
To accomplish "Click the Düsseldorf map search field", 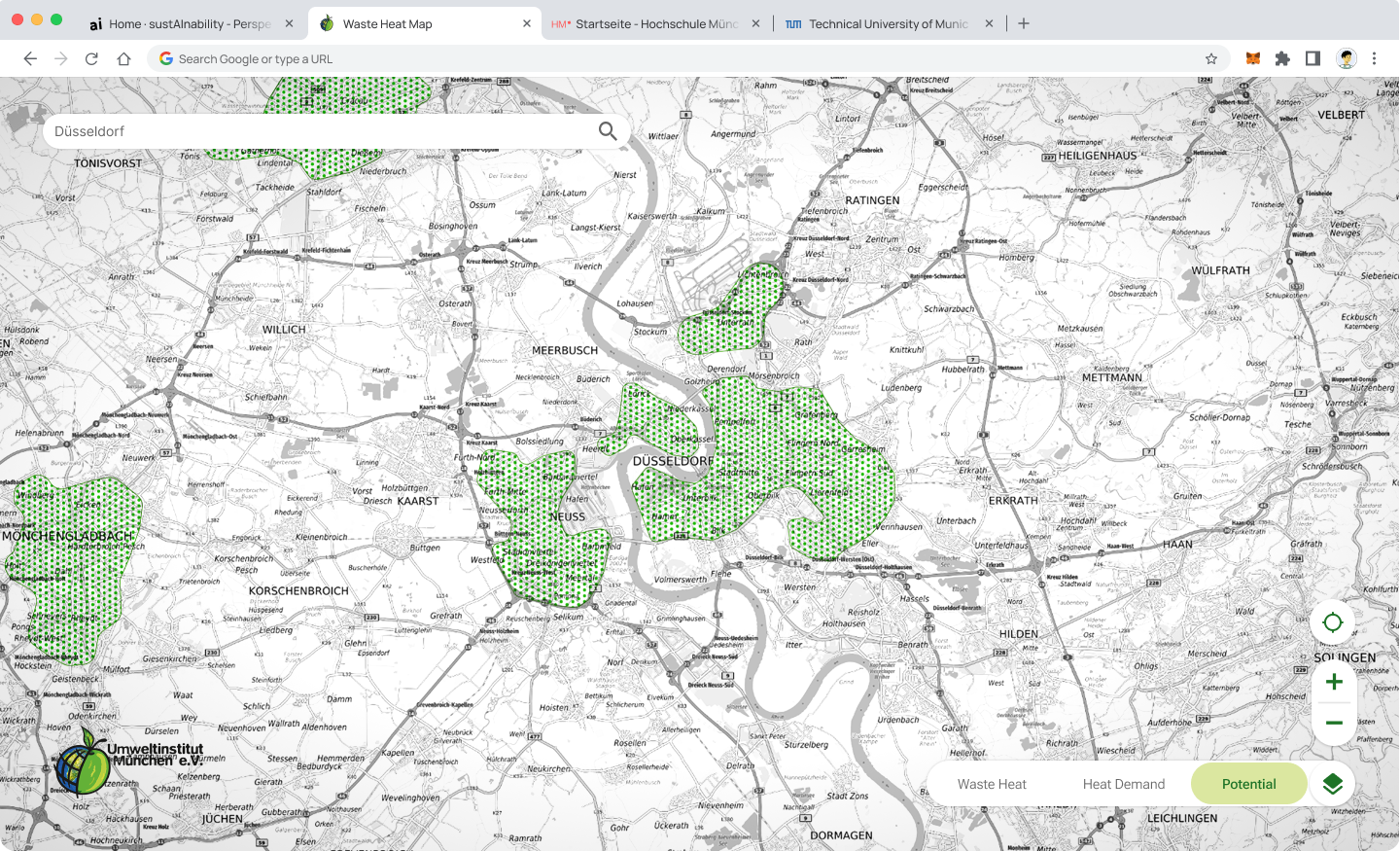I will pyautogui.click(x=321, y=131).
